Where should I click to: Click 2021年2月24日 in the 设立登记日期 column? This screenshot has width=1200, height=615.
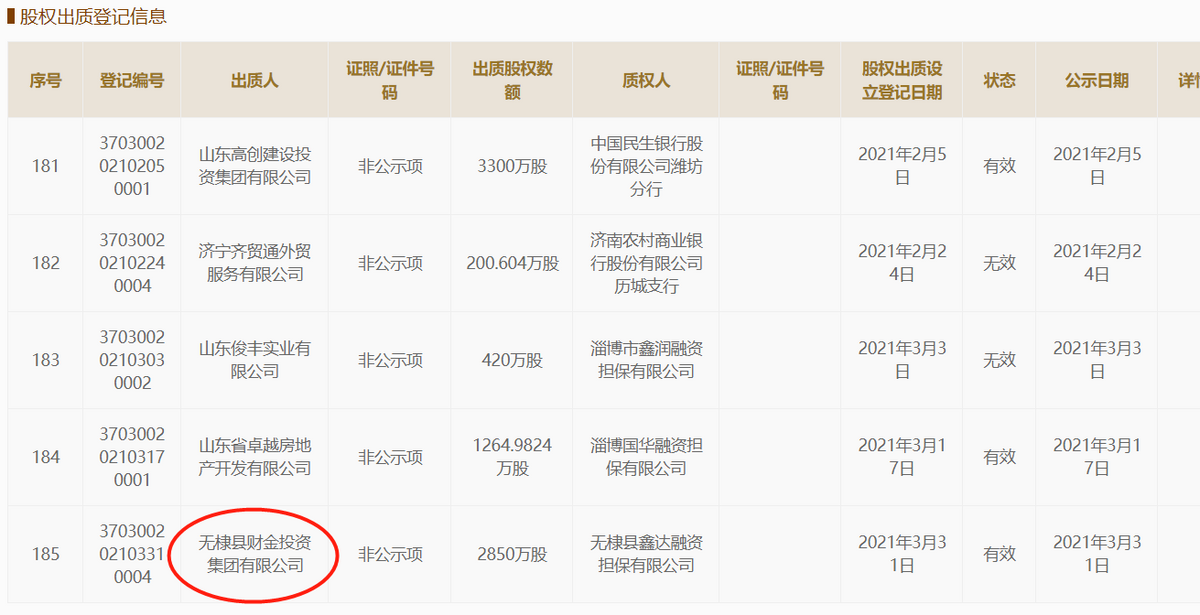(902, 263)
